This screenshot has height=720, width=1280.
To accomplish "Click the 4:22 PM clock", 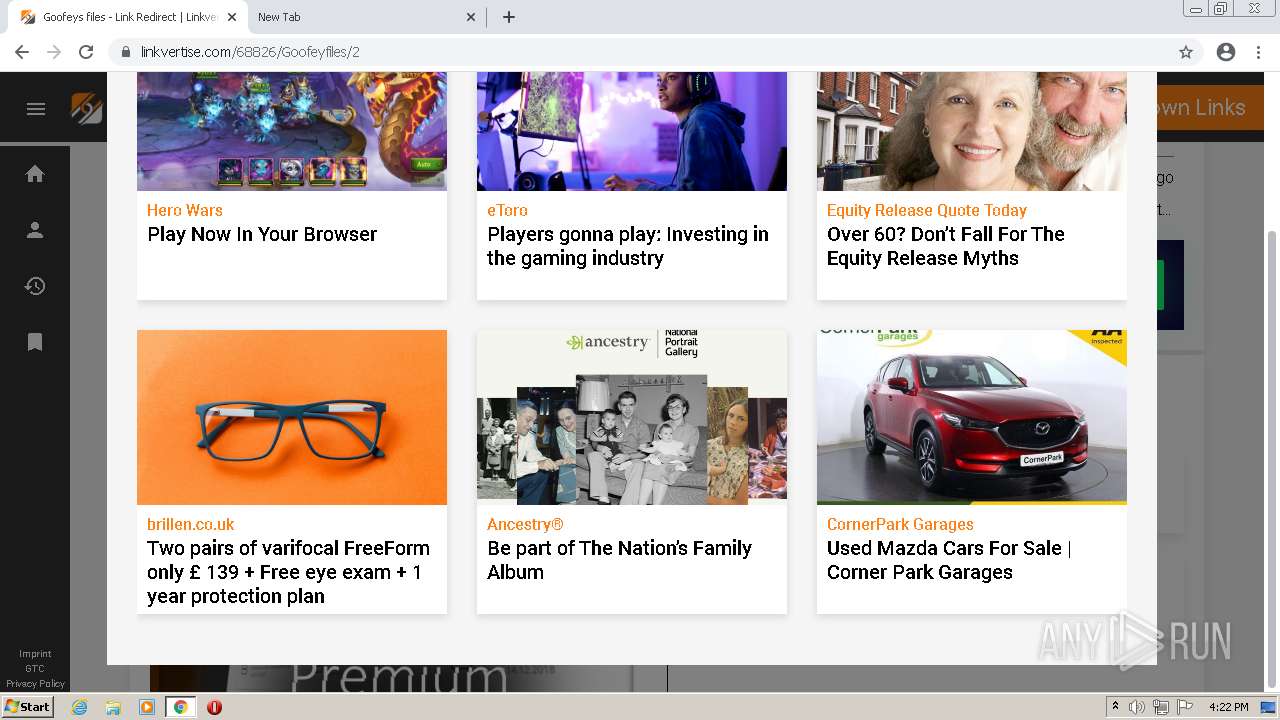I will tap(1228, 707).
